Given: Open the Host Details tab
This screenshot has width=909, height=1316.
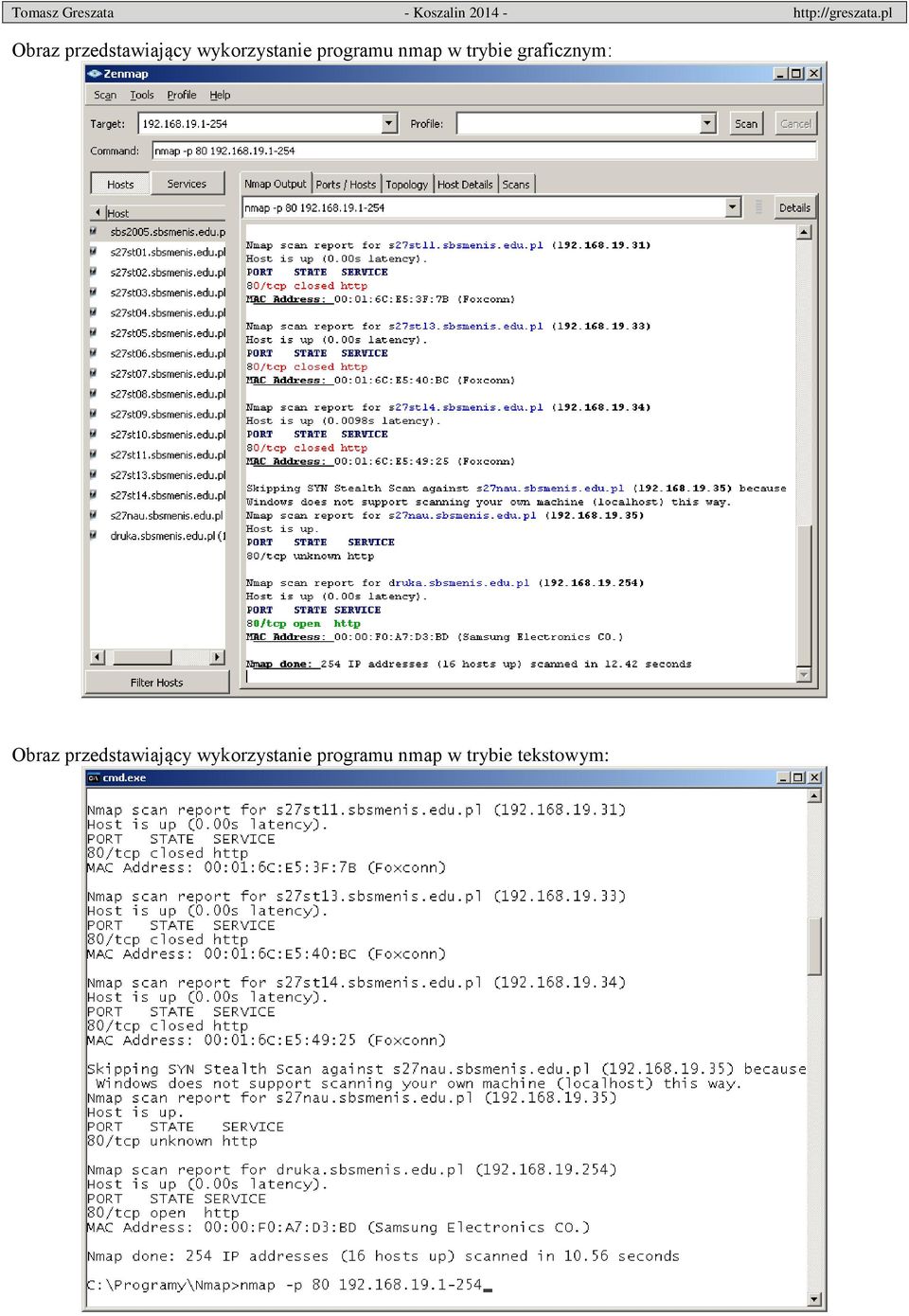Looking at the screenshot, I should [x=465, y=185].
